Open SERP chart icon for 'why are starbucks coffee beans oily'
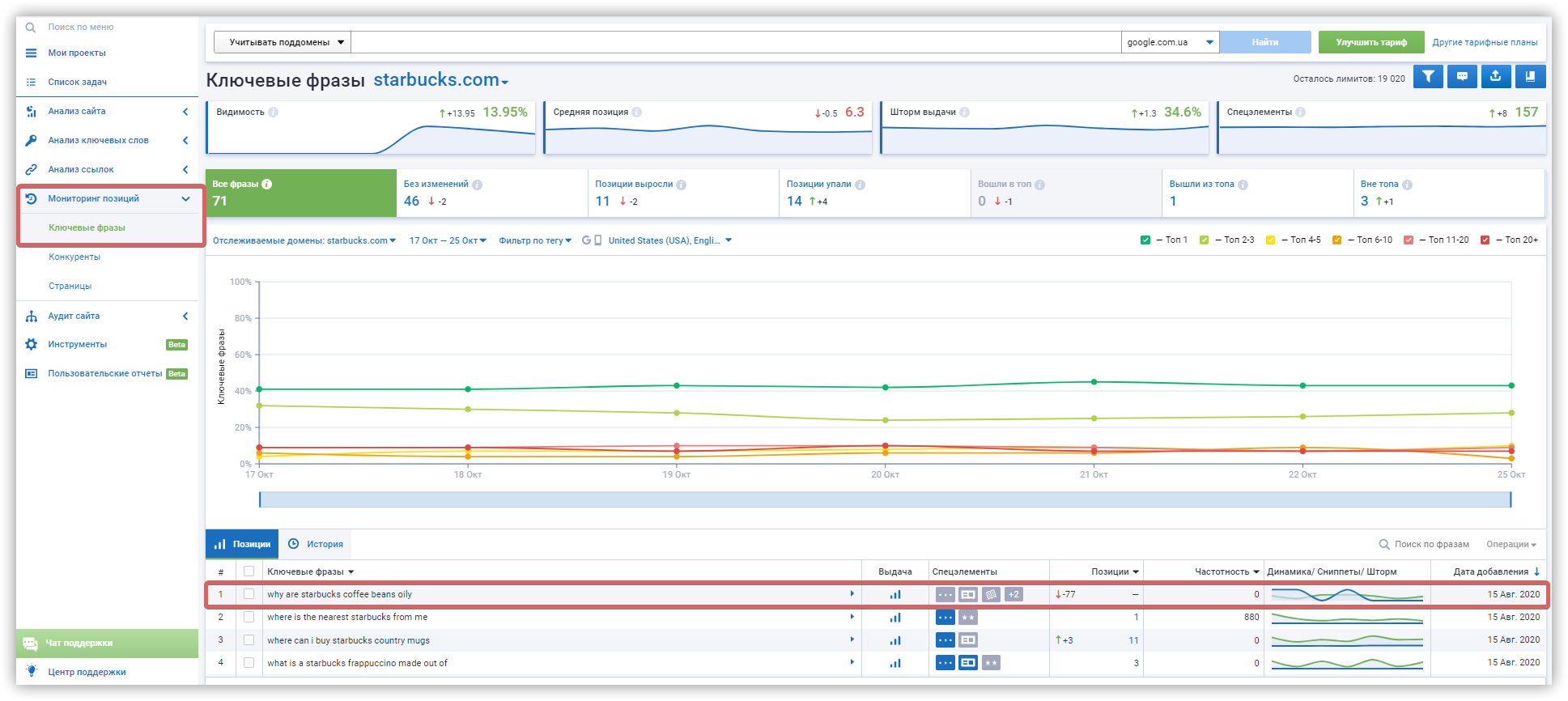The height and width of the screenshot is (701, 1568). (895, 594)
